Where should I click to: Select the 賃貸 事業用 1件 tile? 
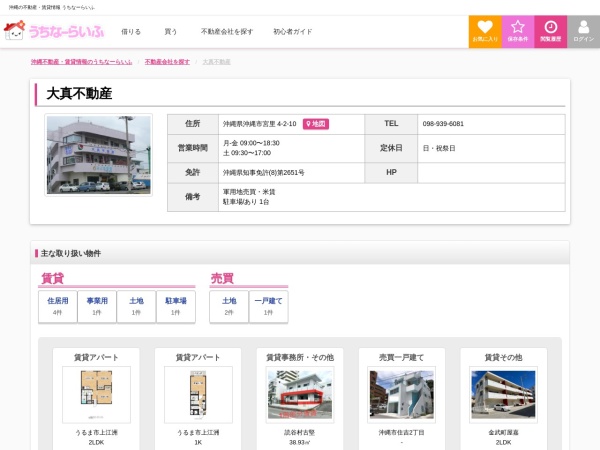(x=97, y=307)
